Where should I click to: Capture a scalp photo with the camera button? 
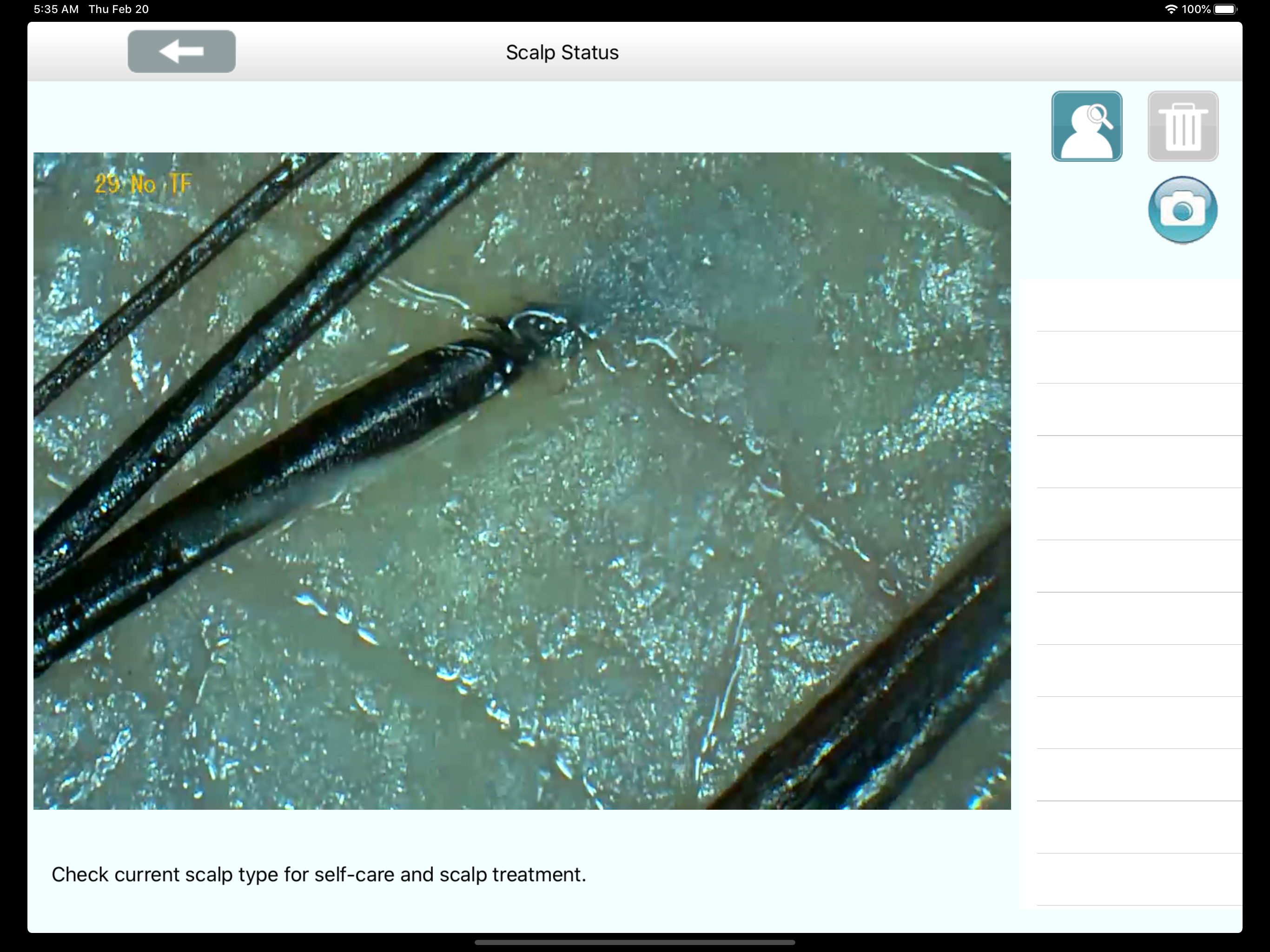click(x=1183, y=210)
